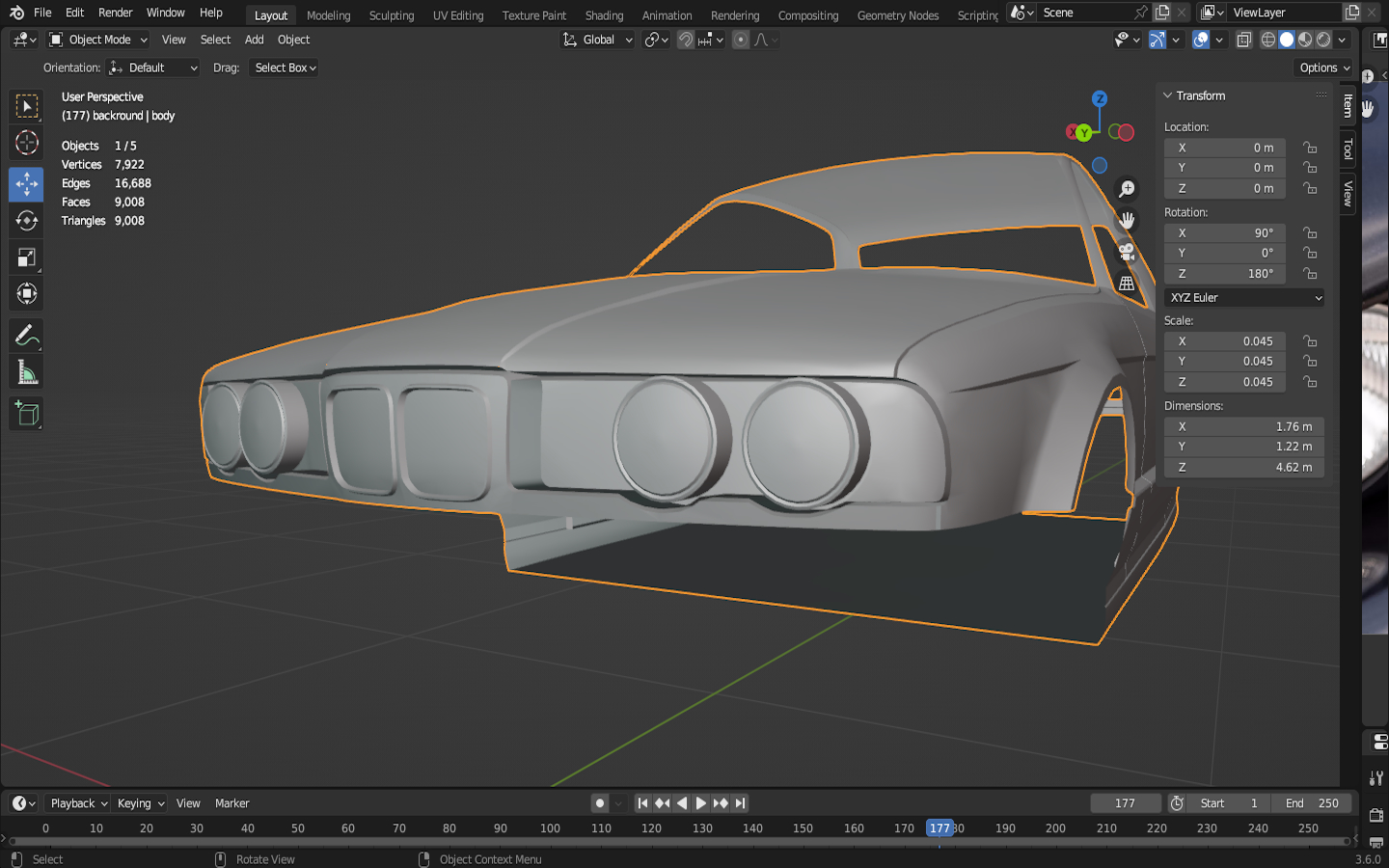
Task: Open the Render menu
Action: (x=115, y=13)
